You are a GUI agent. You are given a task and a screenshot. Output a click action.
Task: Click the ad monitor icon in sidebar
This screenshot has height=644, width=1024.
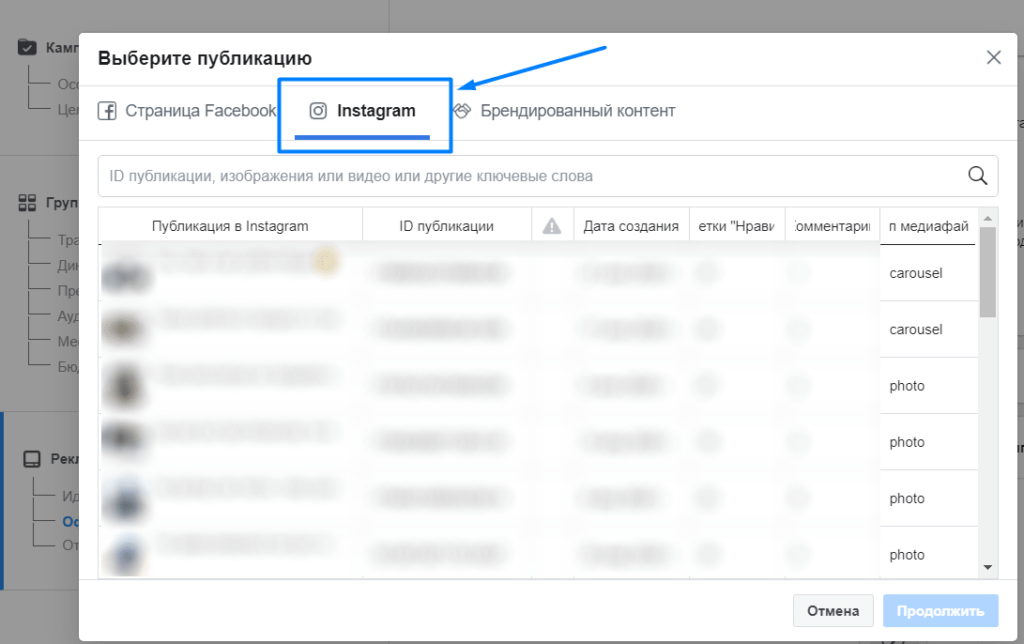(32, 459)
